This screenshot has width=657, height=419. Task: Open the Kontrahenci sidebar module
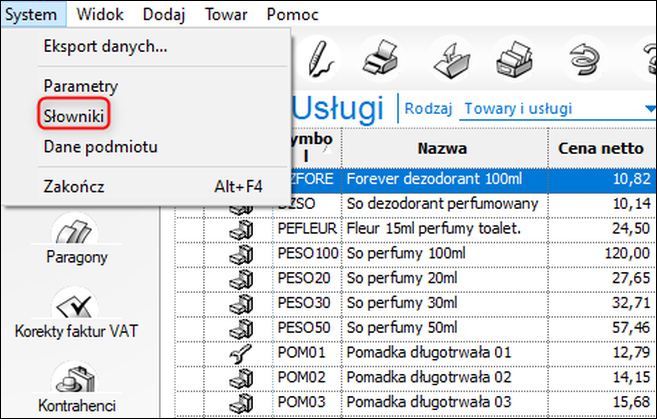click(77, 388)
